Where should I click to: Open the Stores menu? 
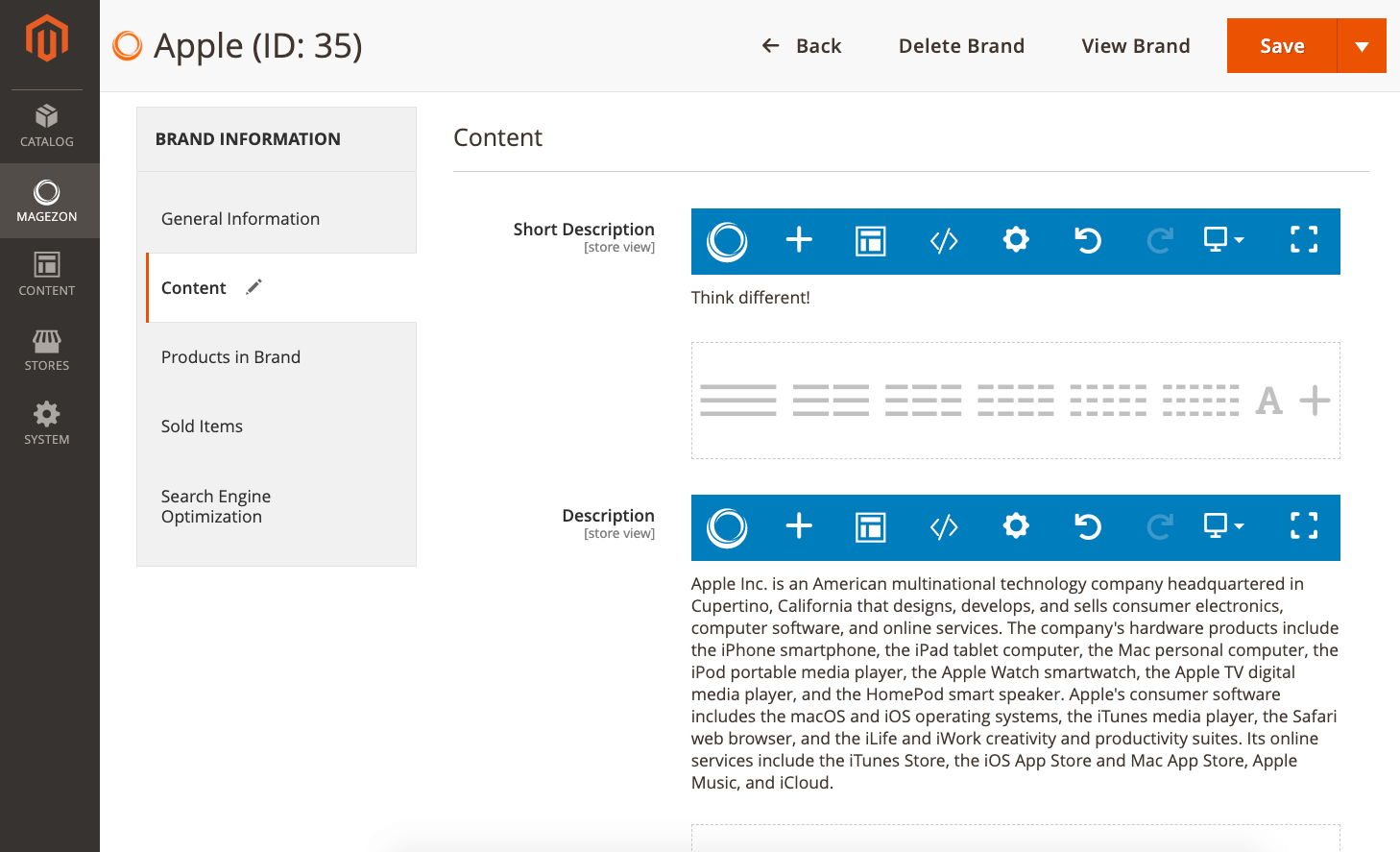(47, 350)
